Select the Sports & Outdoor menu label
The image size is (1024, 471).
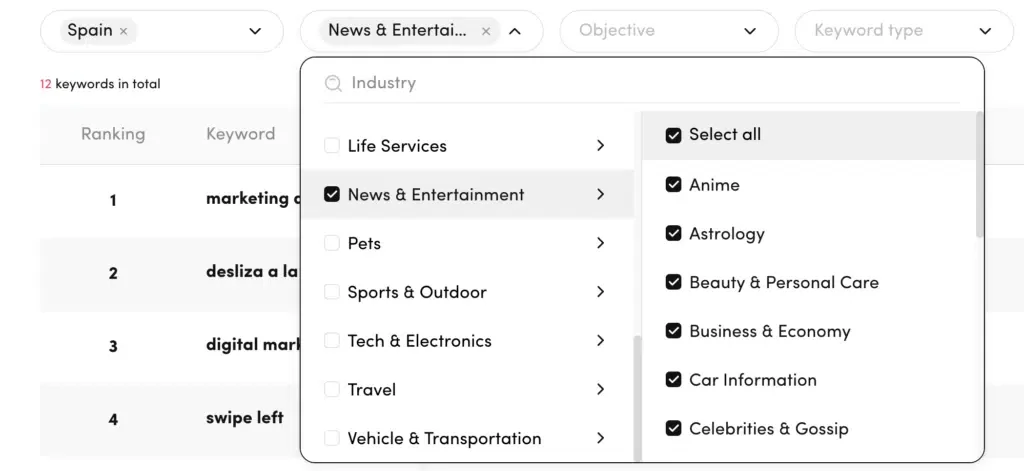pos(417,291)
